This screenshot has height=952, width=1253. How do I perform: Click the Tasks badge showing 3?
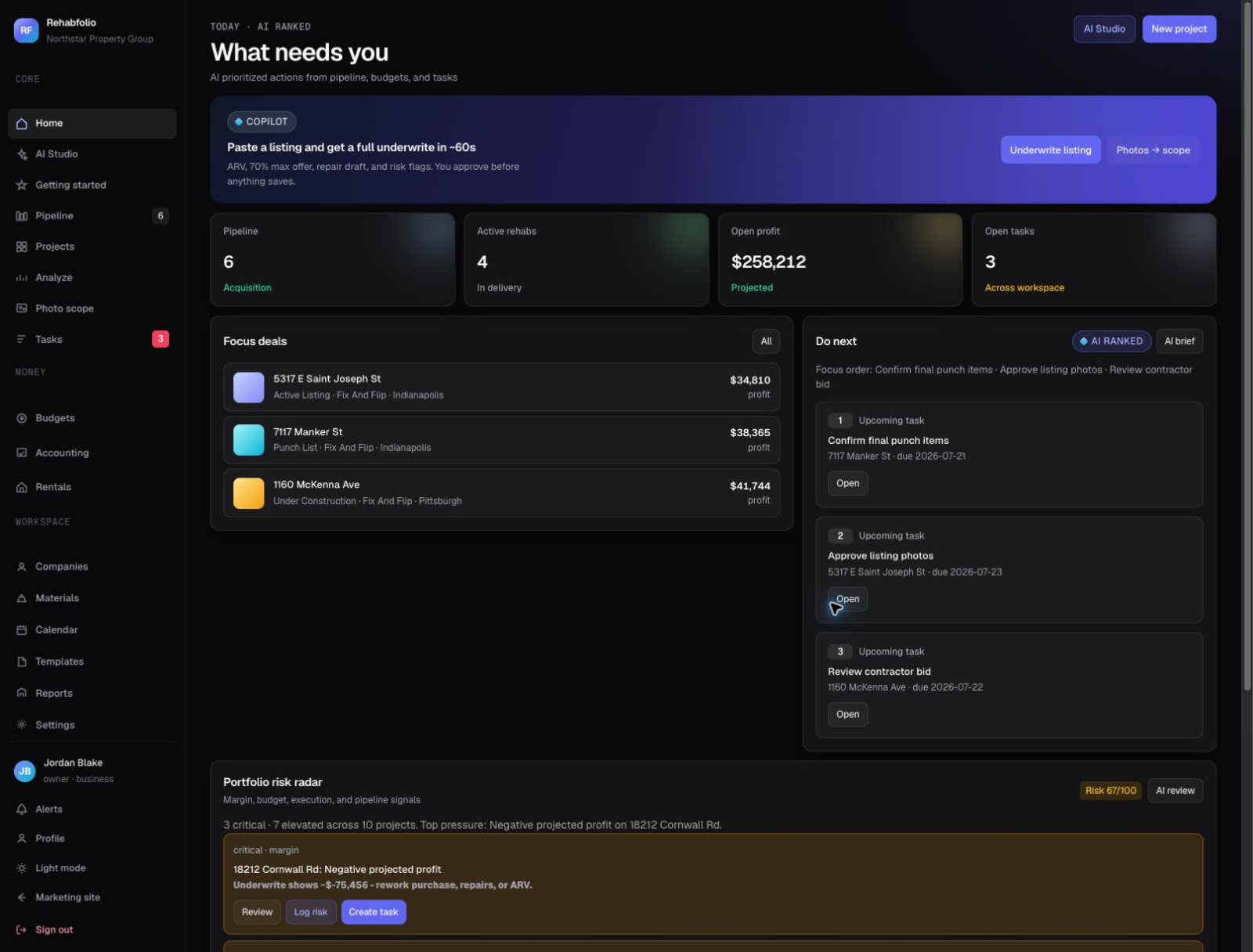tap(161, 339)
